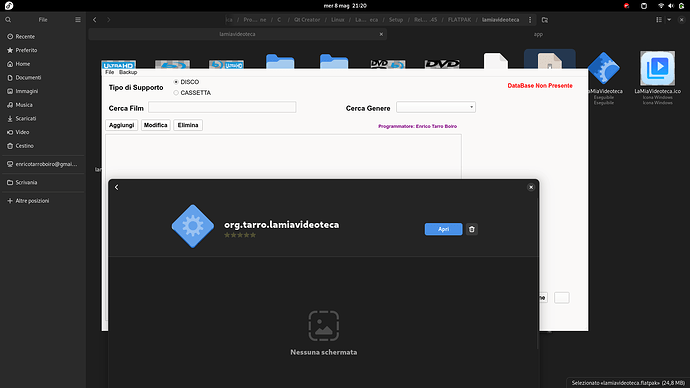Uninstall the app with the trash button
This screenshot has height=388, width=690.
coord(472,229)
